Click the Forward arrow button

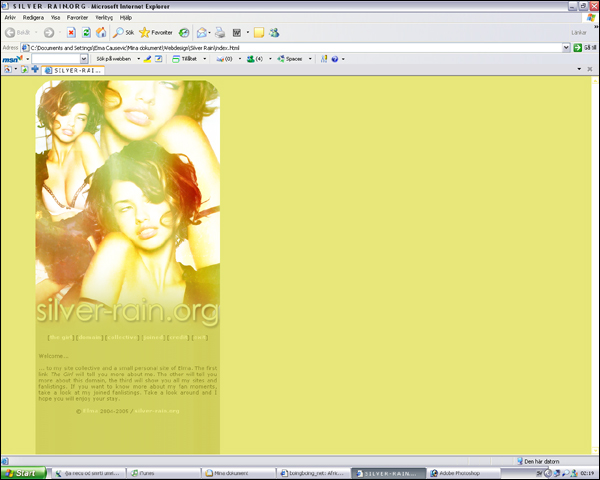(x=49, y=33)
